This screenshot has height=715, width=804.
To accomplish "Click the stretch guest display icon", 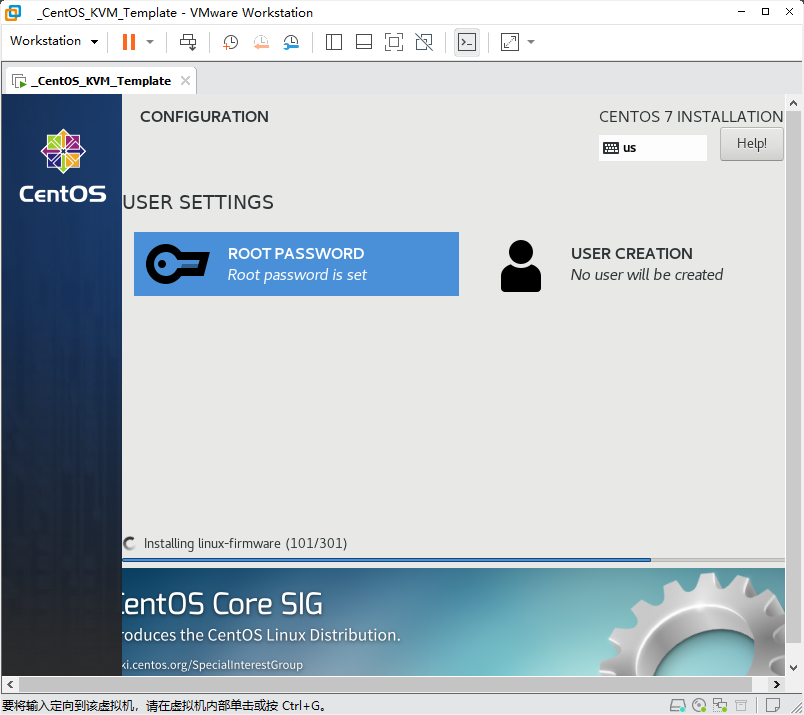I will [510, 42].
